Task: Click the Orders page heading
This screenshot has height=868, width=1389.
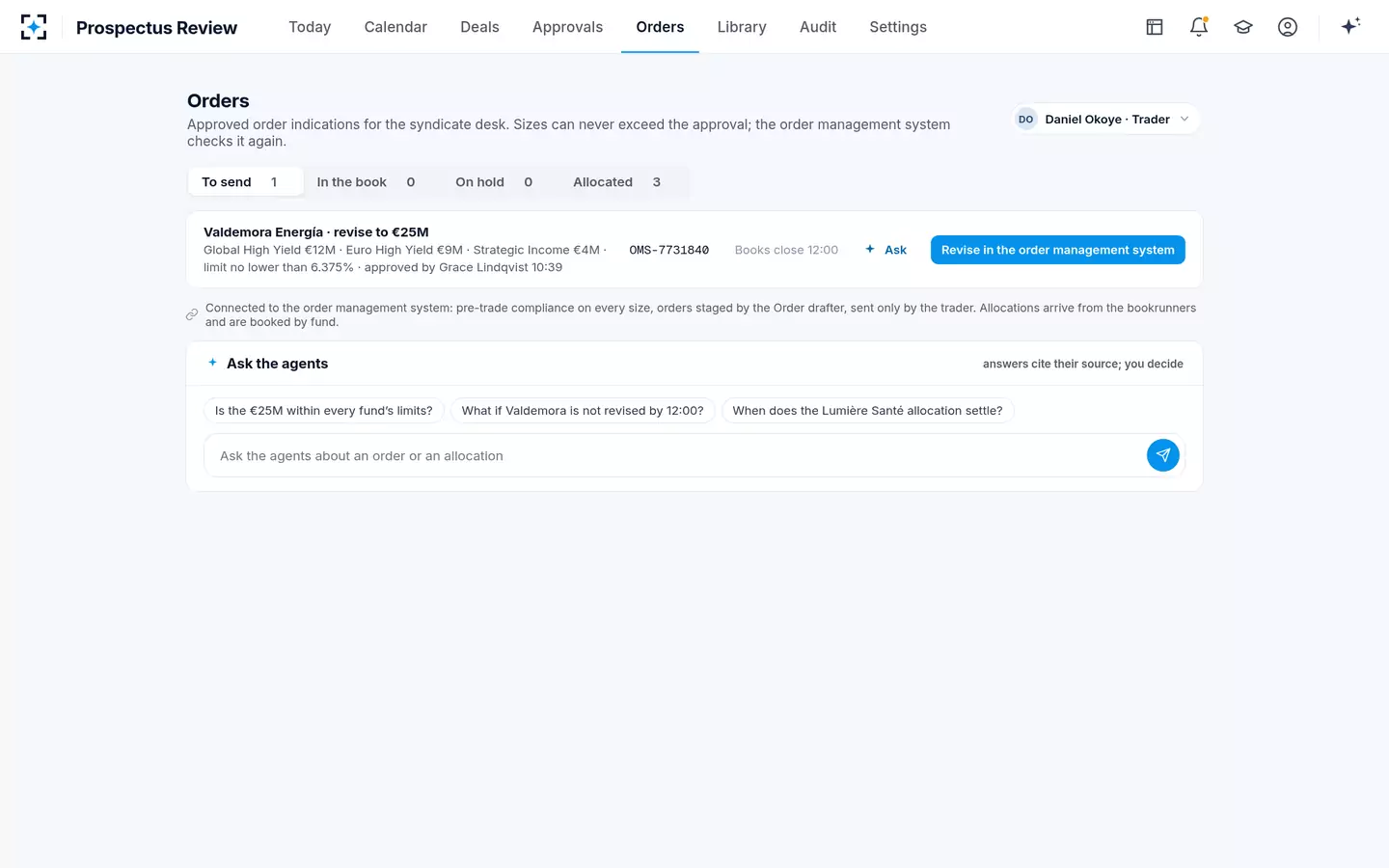Action: [218, 101]
